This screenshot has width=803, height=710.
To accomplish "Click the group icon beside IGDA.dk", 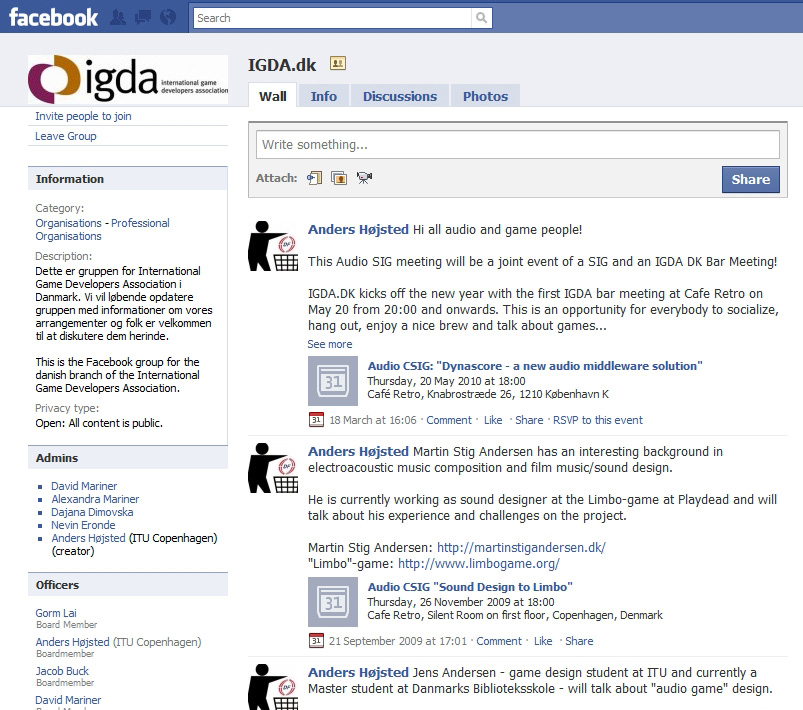I will [x=337, y=64].
